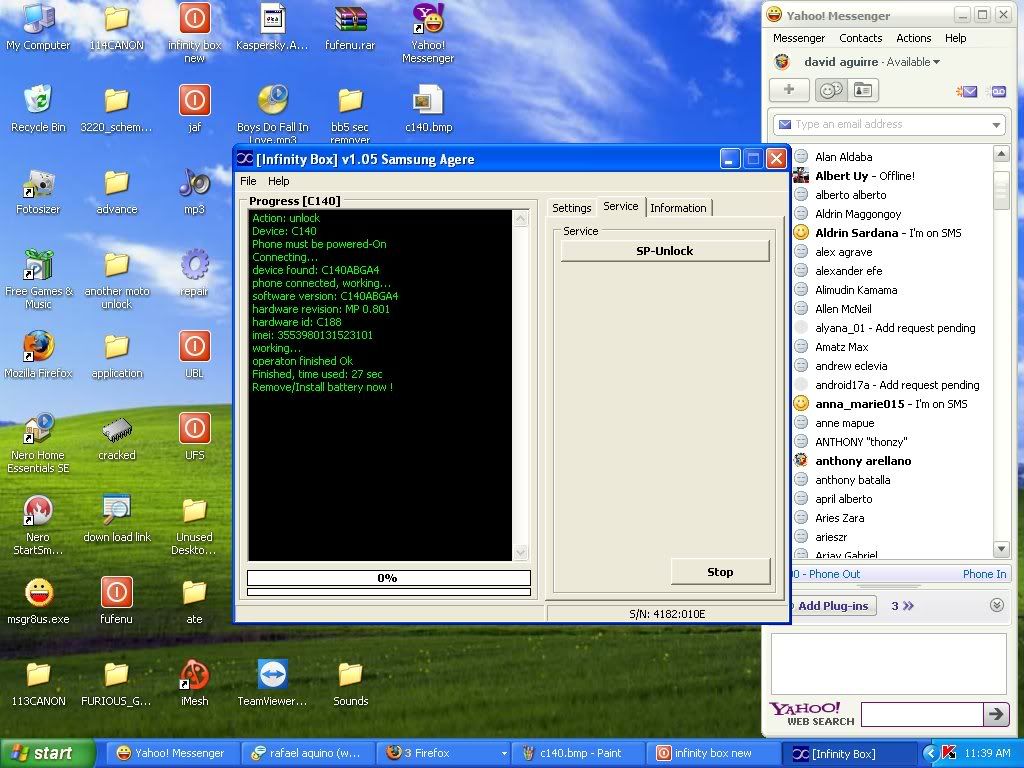Screen dimensions: 1024x768
Task: Open the Recycle Bin icon
Action: [38, 108]
